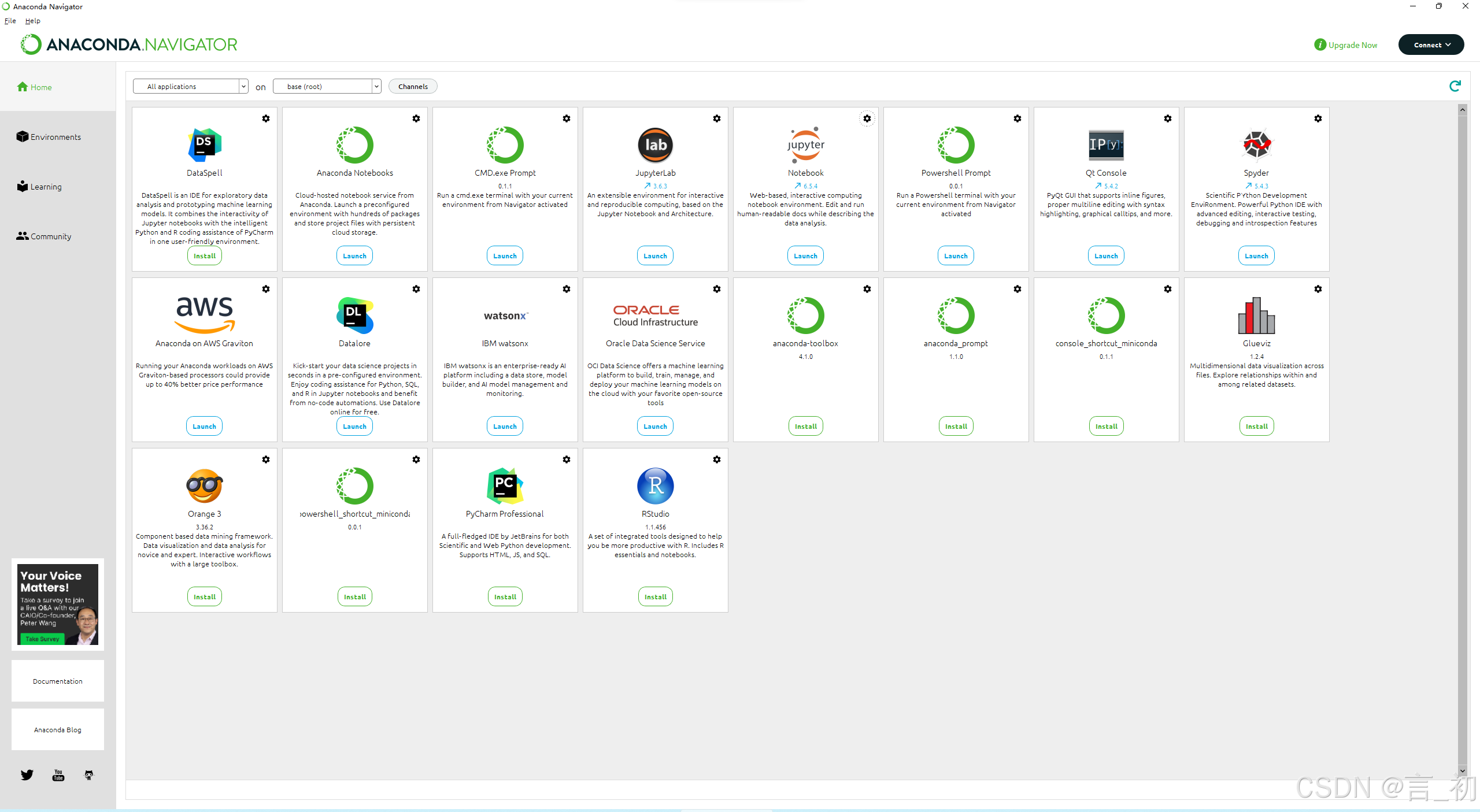Open the GitHub icon in sidebar
Image resolution: width=1480 pixels, height=812 pixels.
(88, 775)
